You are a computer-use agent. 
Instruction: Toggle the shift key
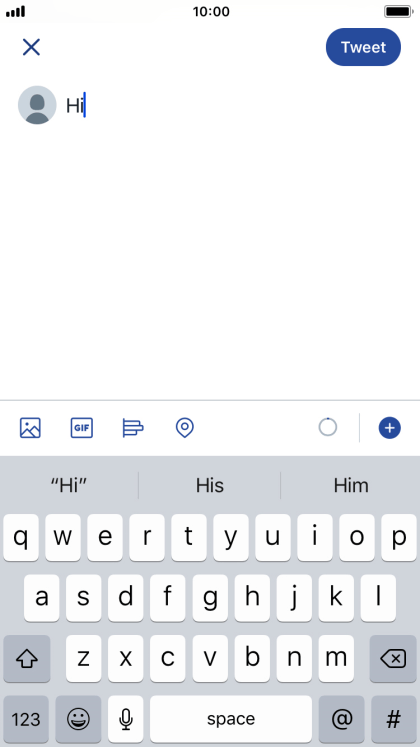click(x=27, y=658)
